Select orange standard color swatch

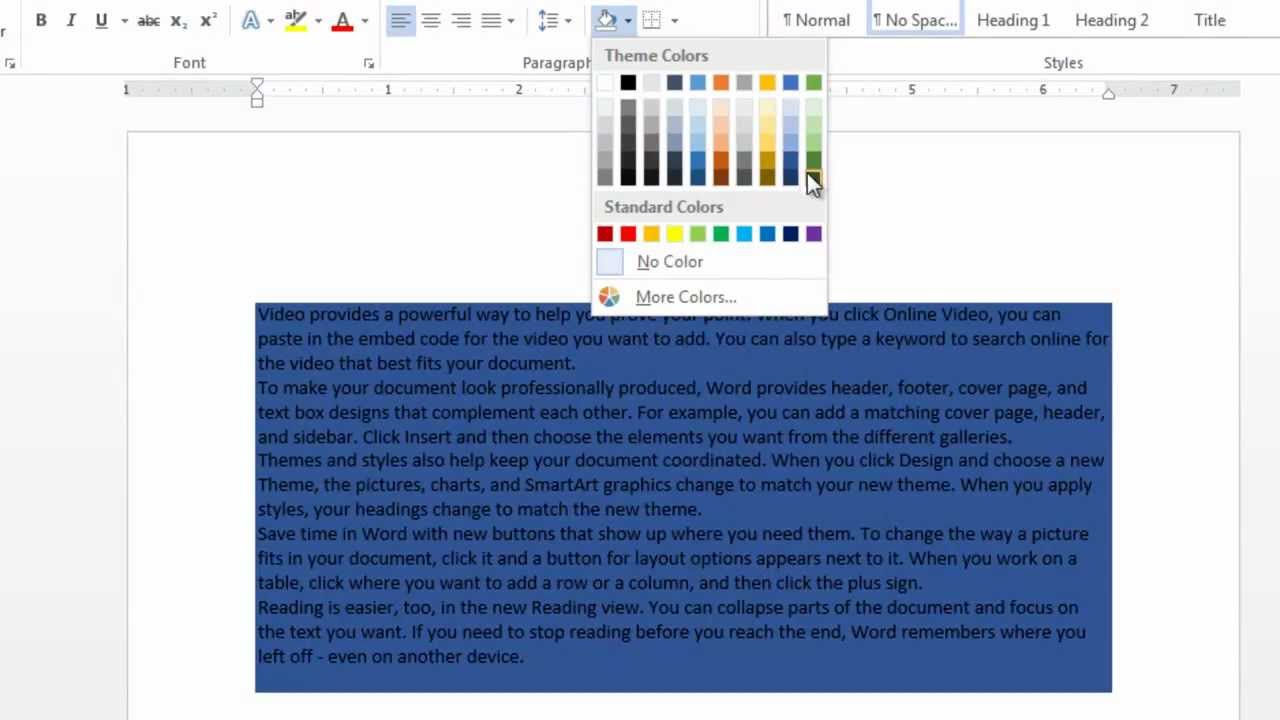tap(651, 234)
